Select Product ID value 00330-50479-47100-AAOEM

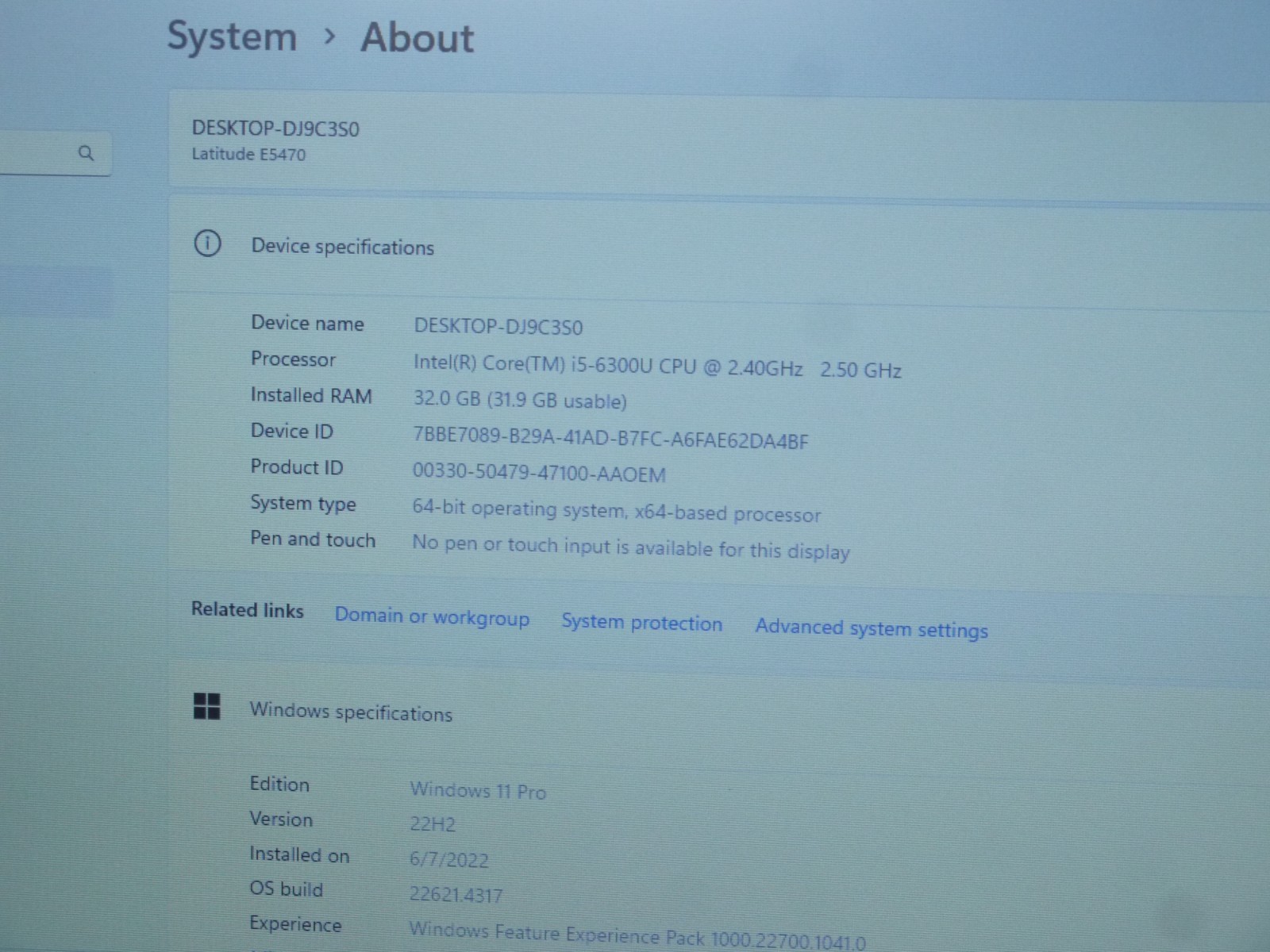click(539, 474)
